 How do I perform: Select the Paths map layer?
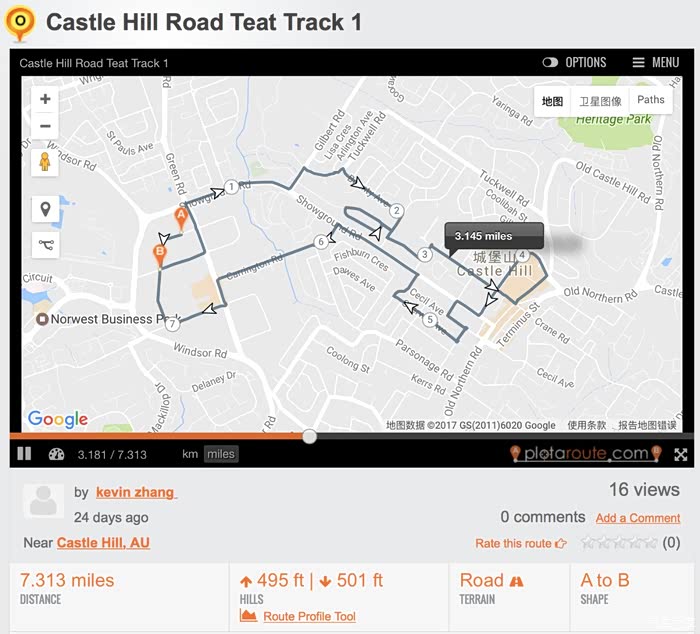pyautogui.click(x=650, y=100)
